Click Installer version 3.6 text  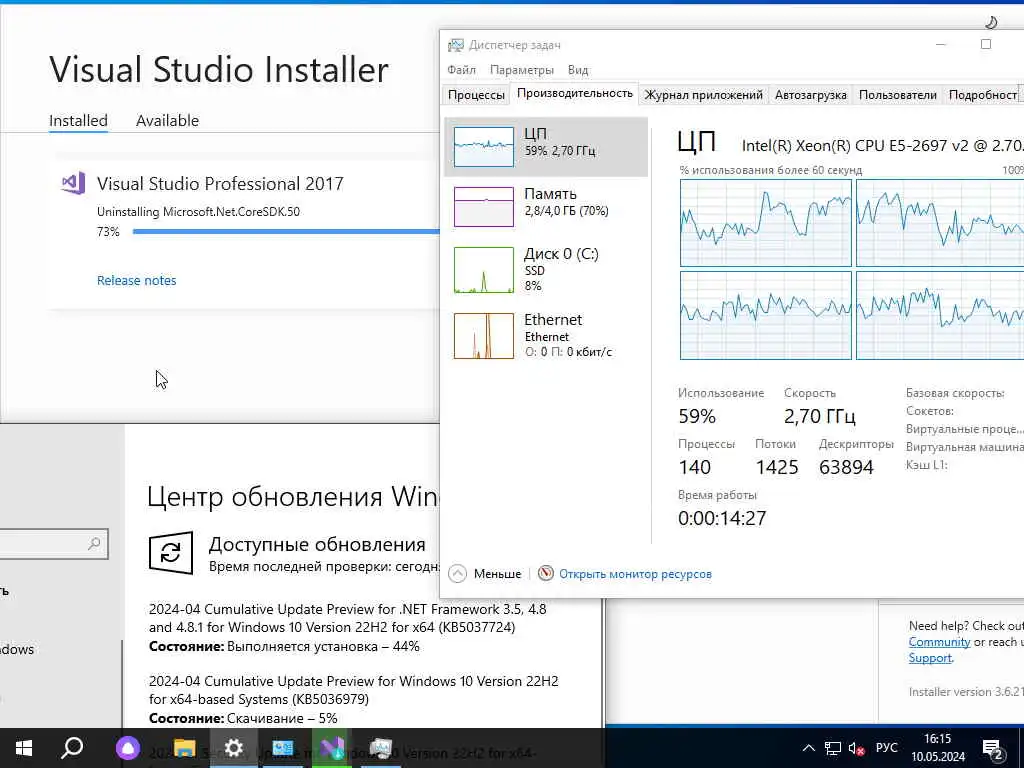(x=966, y=692)
